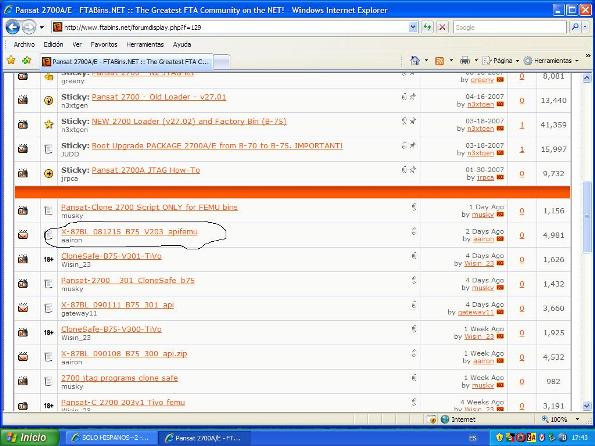Open the Página dropdown menu
The image size is (595, 446).
point(500,61)
